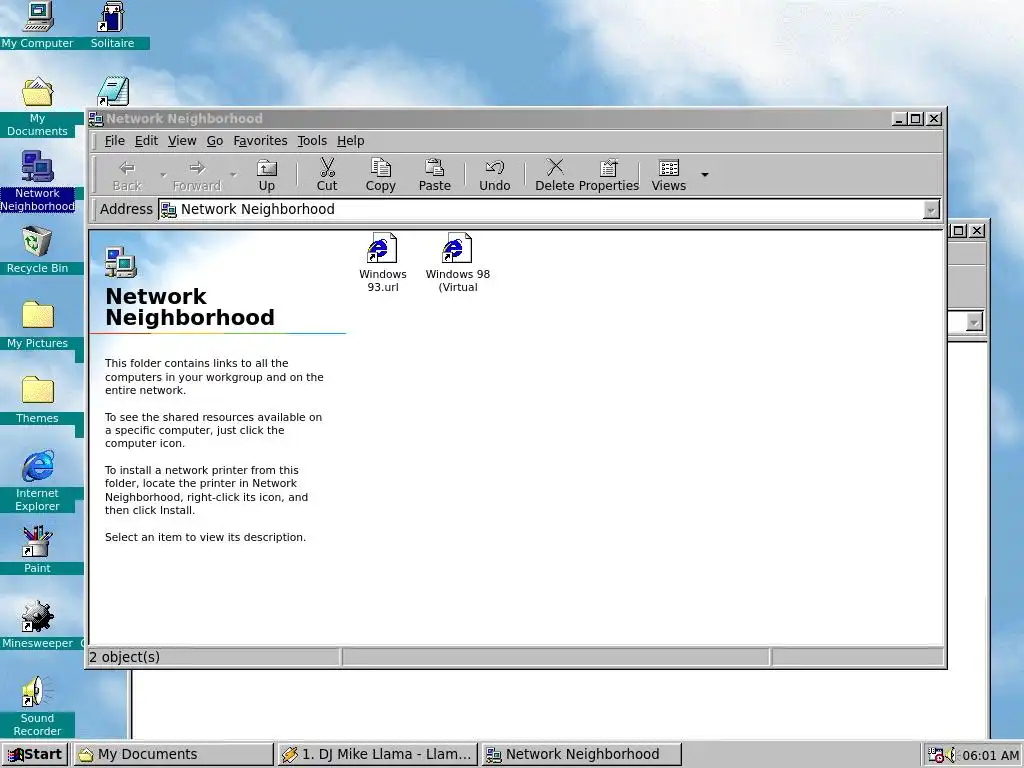
Task: Open the View menu
Action: pos(182,140)
